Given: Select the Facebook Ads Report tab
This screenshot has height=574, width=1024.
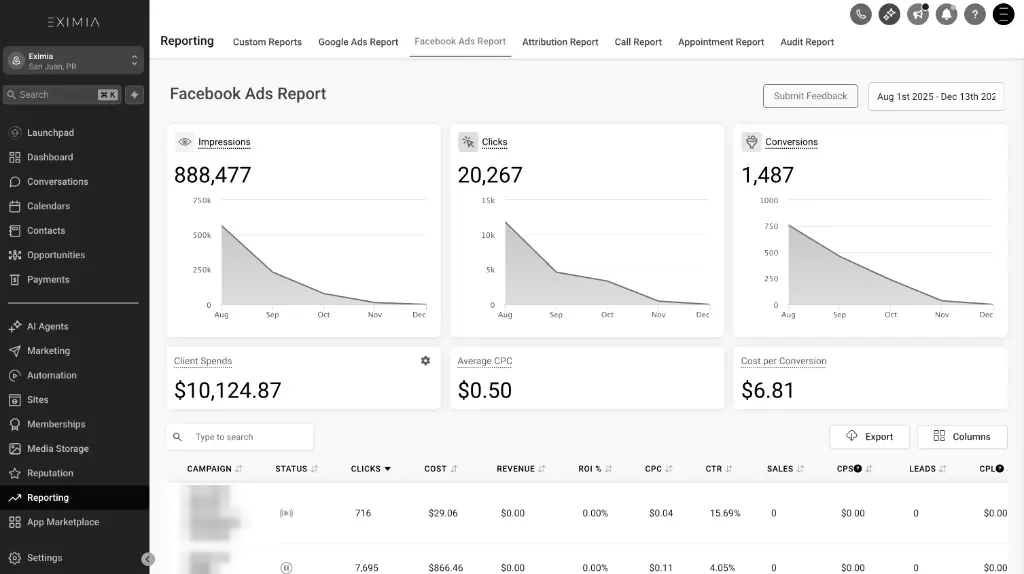Looking at the screenshot, I should pos(460,41).
